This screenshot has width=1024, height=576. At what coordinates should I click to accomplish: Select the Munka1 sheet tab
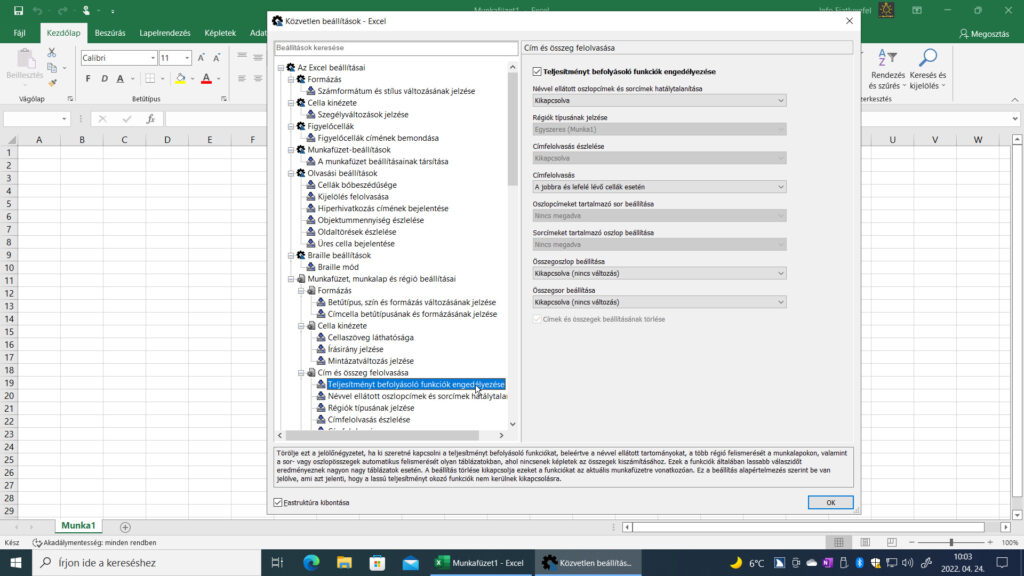78,526
